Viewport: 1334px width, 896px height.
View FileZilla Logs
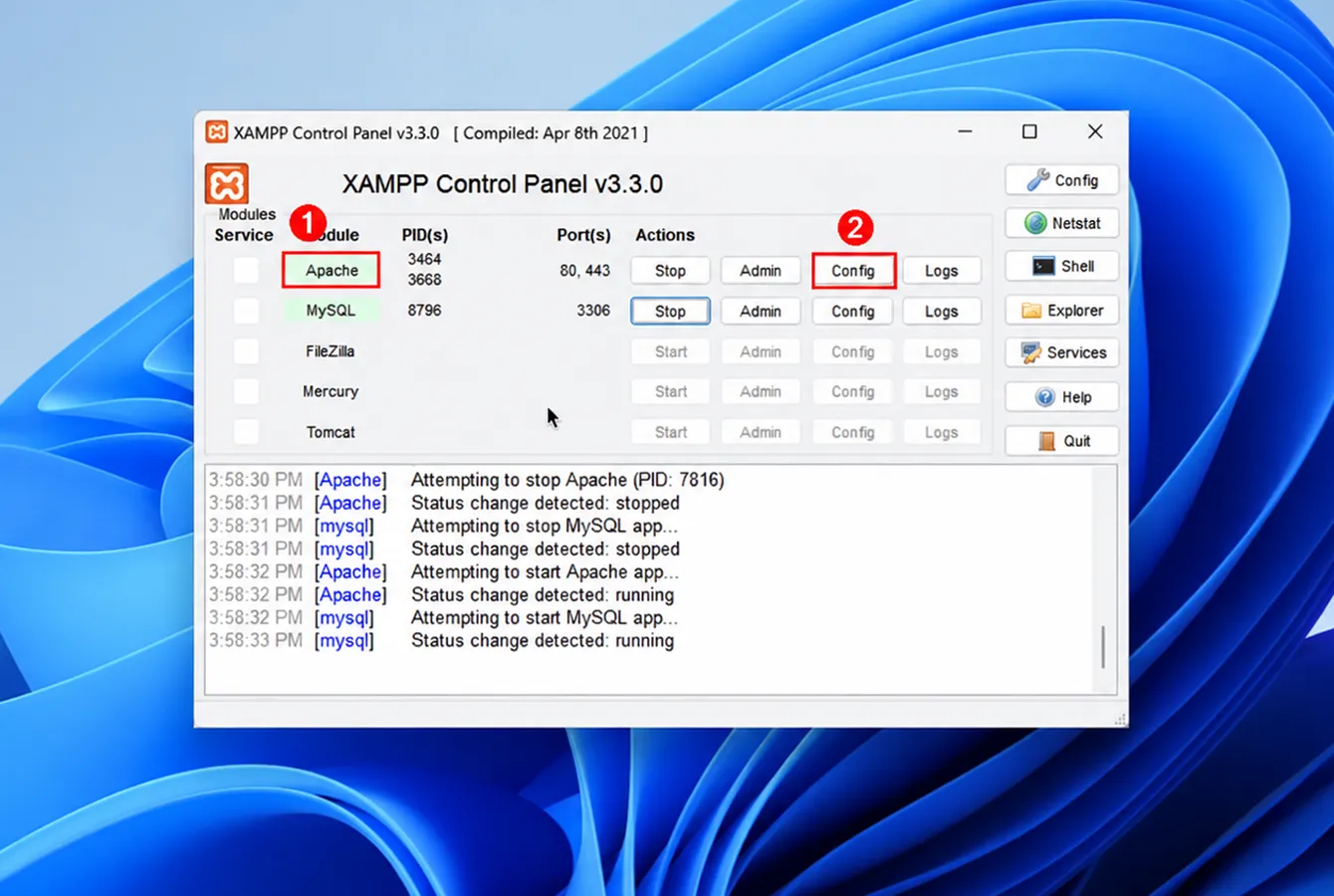click(942, 351)
